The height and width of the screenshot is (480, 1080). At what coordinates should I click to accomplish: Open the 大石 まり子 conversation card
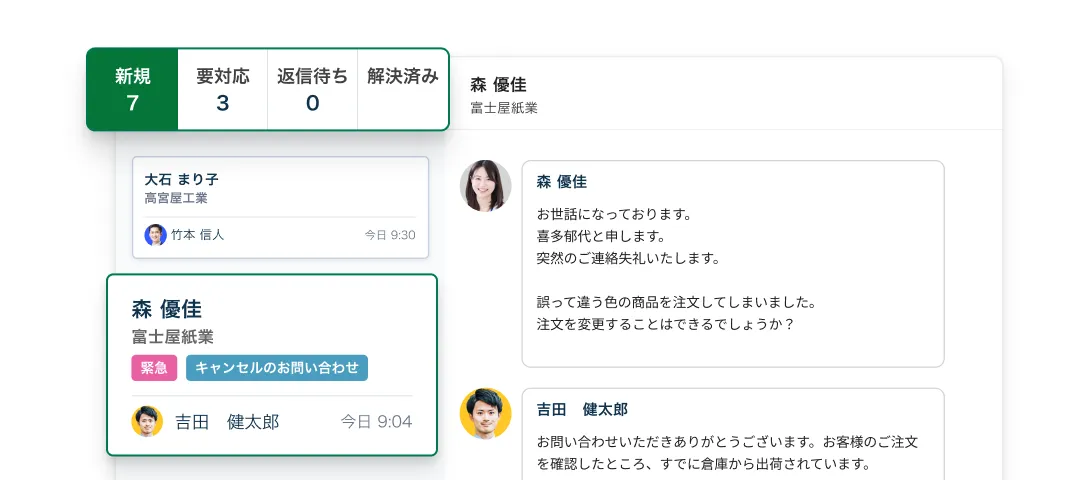coord(280,207)
